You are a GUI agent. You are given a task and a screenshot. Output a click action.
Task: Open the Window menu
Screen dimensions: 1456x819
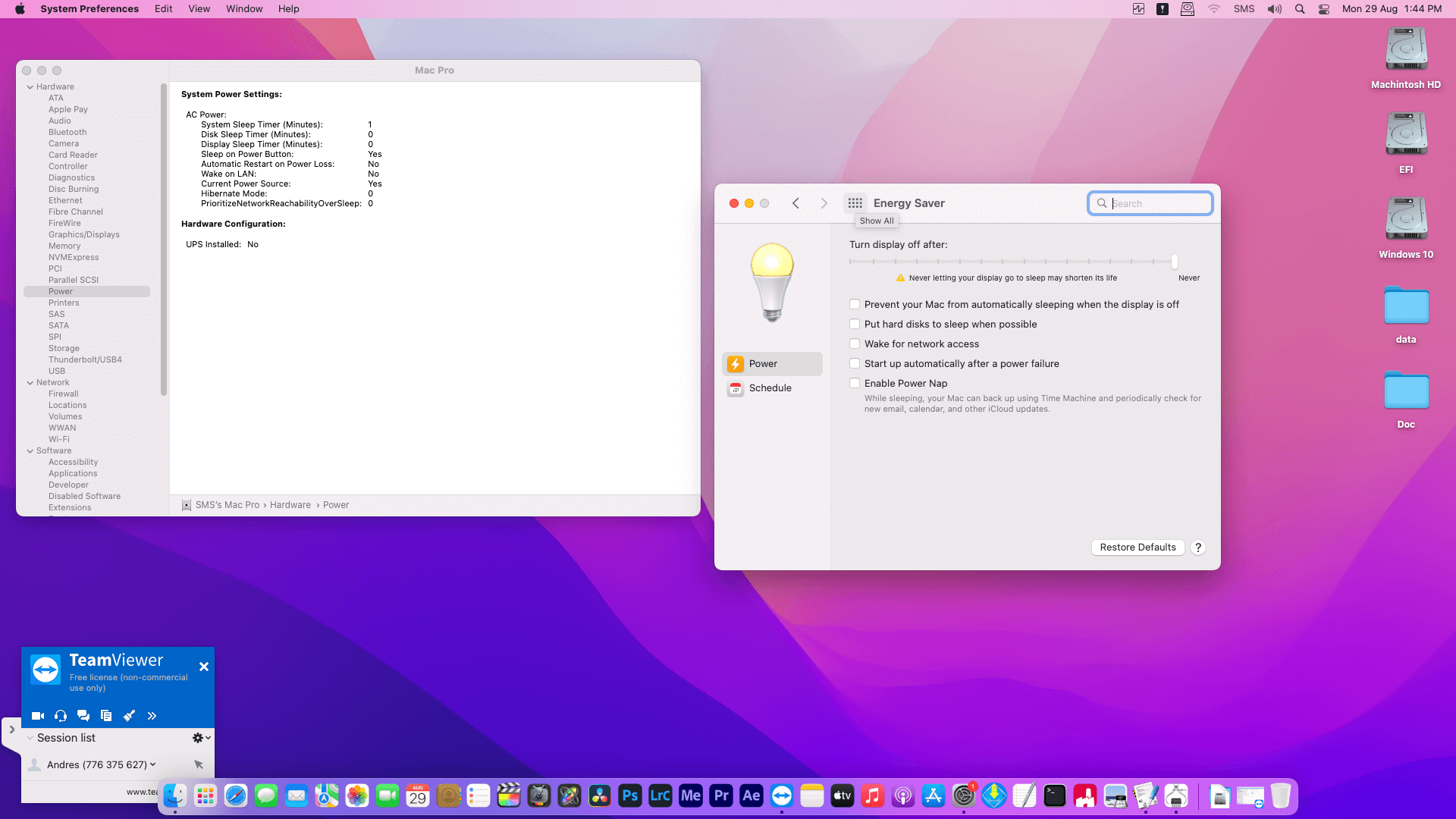[x=243, y=9]
